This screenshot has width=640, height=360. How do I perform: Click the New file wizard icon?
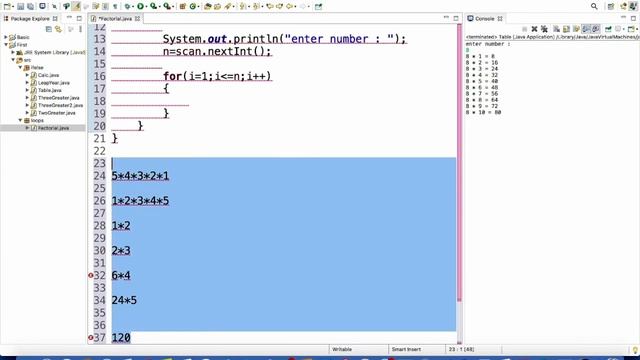pos(7,6)
